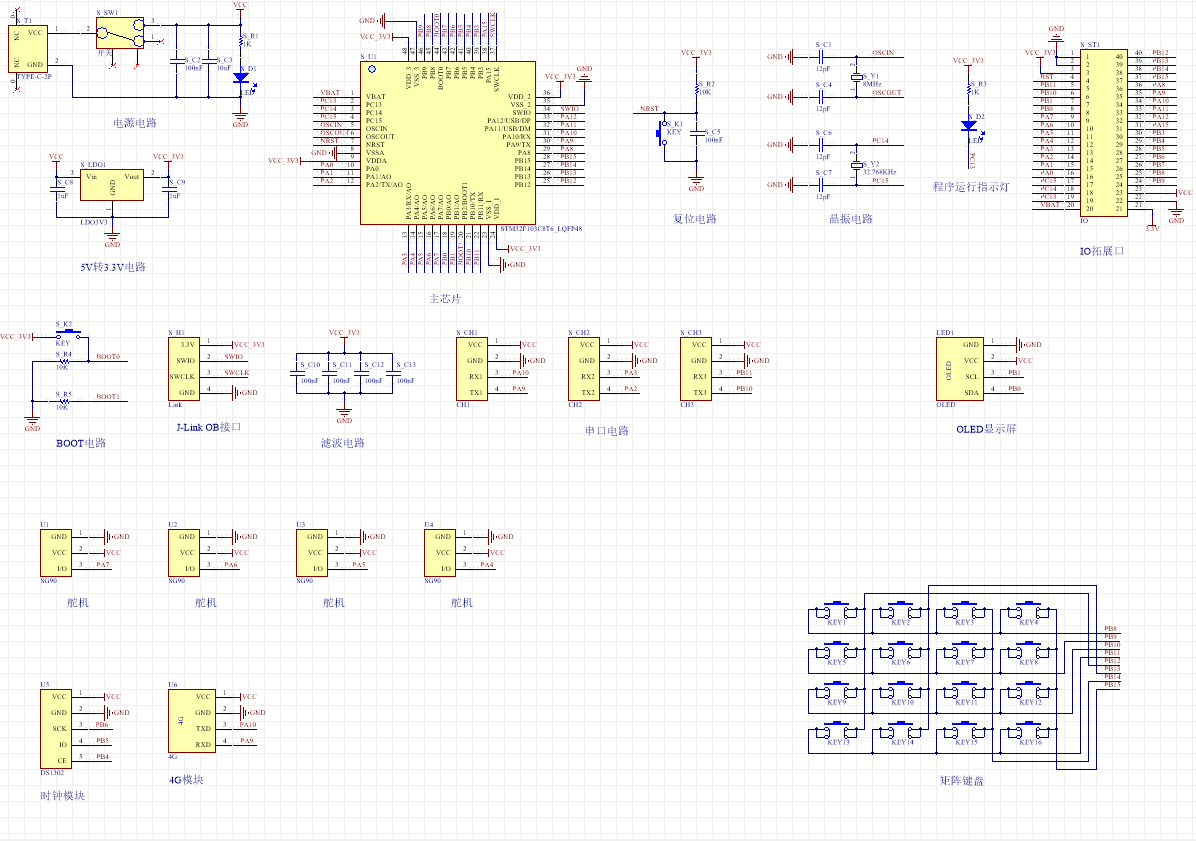Select the STM32F103C8T6 main chip symbol S_U1
This screenshot has height=841, width=1196.
[x=448, y=143]
